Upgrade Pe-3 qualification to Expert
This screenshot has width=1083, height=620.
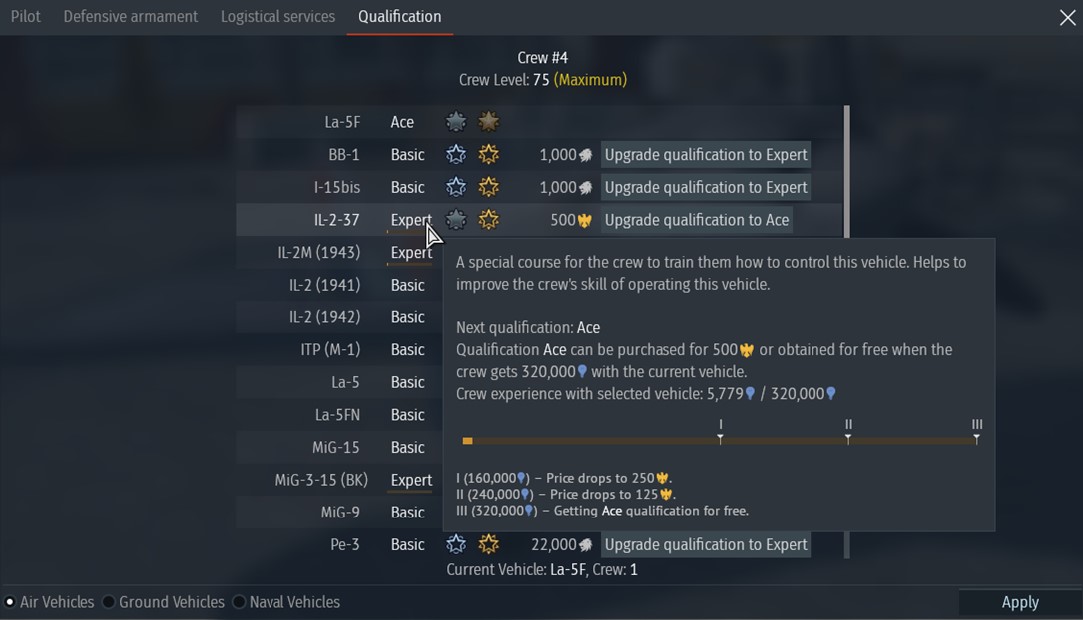point(706,544)
